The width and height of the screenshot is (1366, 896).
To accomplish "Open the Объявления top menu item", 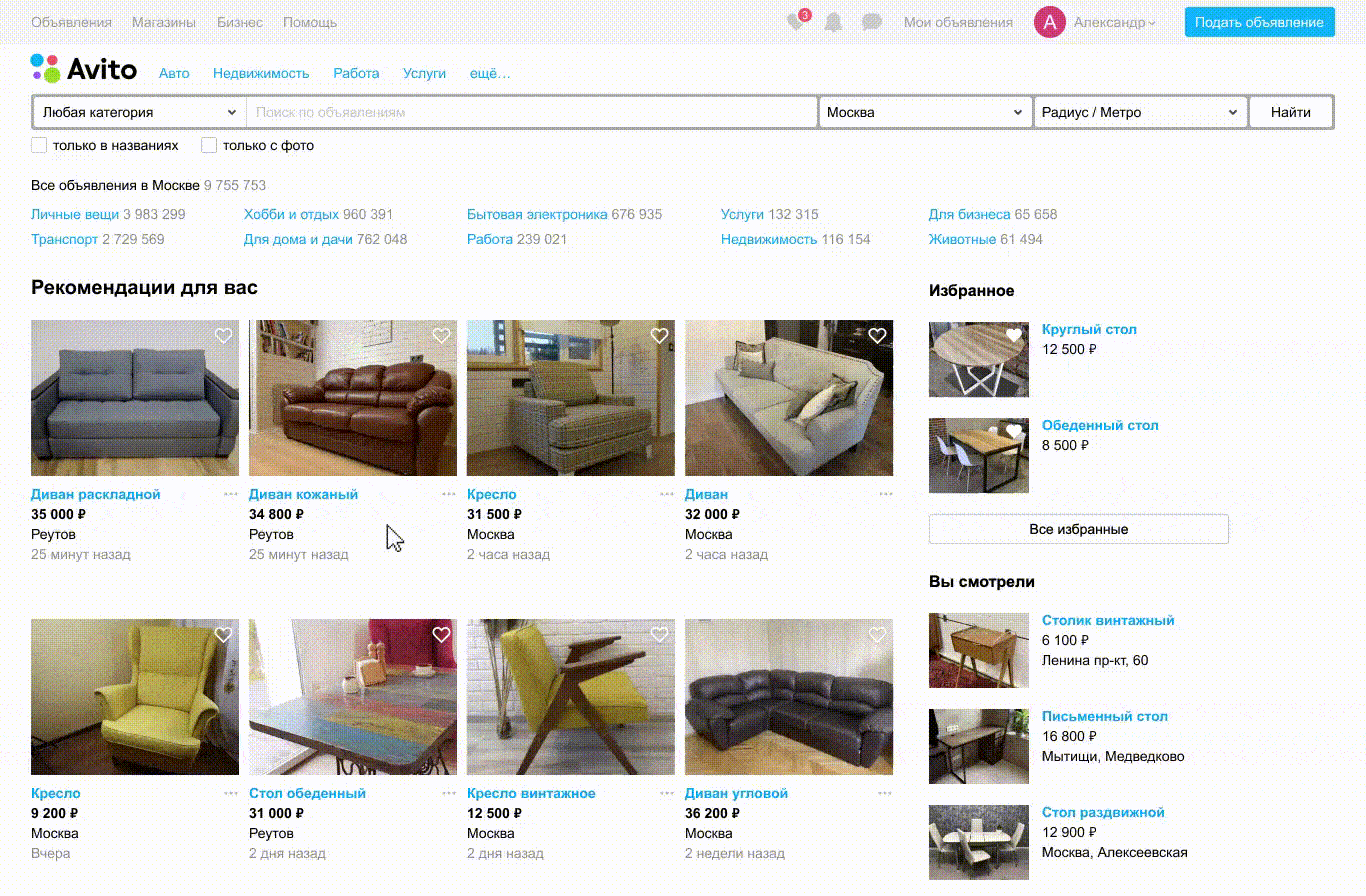I will pyautogui.click(x=72, y=22).
